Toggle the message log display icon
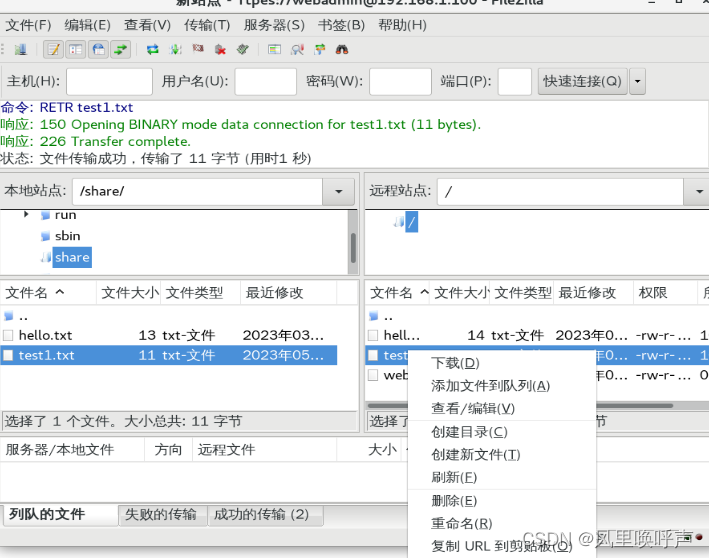Viewport: 709px width, 558px height. point(53,49)
